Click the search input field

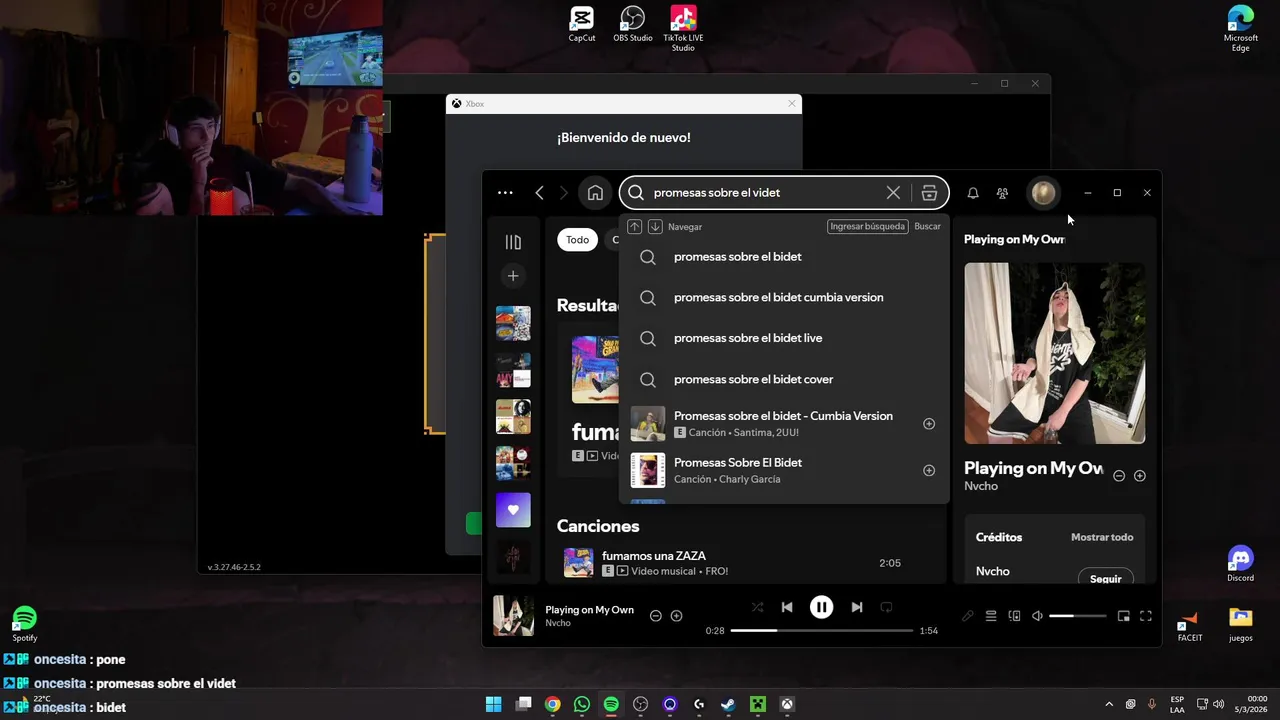766,193
